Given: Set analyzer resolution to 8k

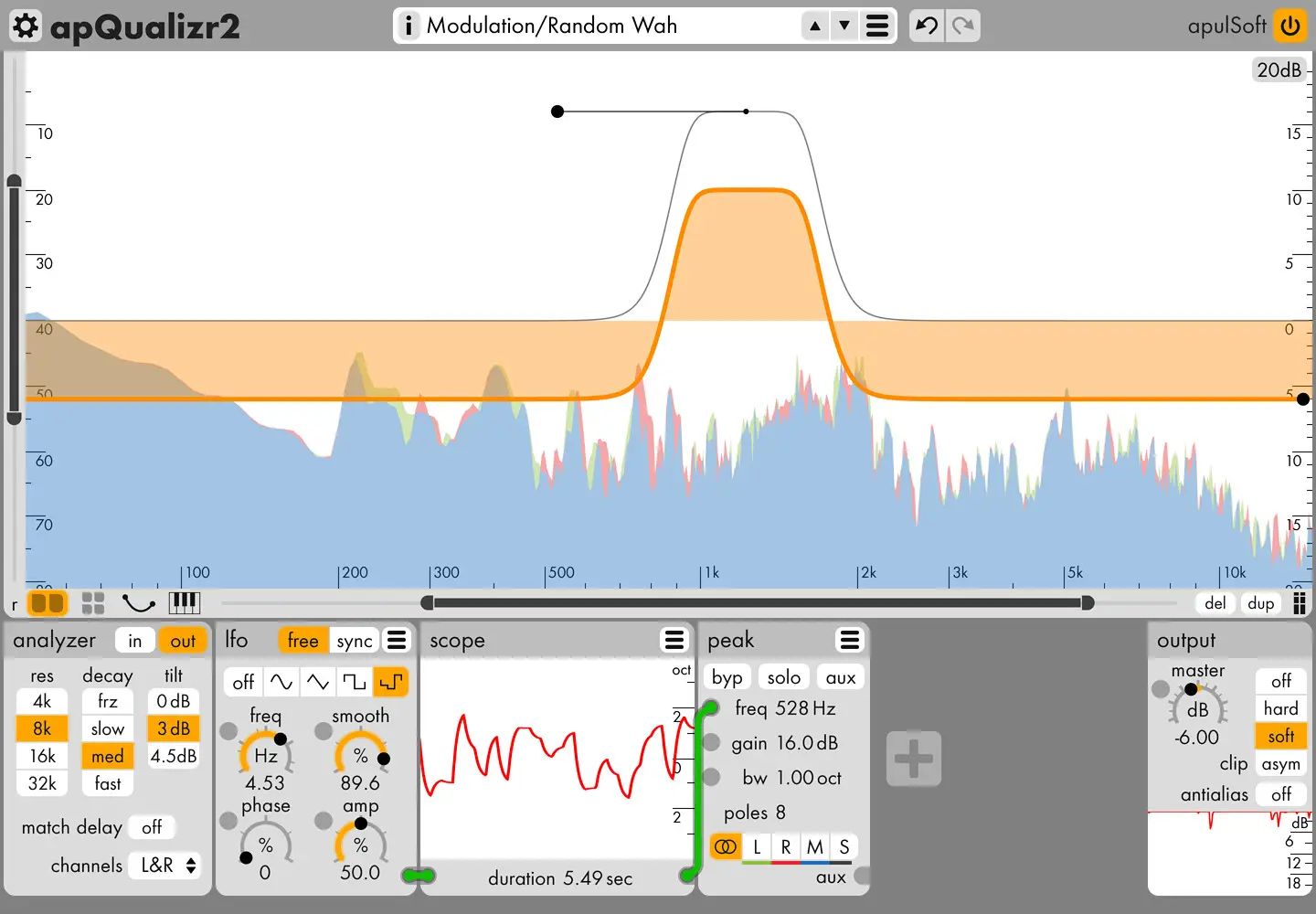Looking at the screenshot, I should point(42,728).
